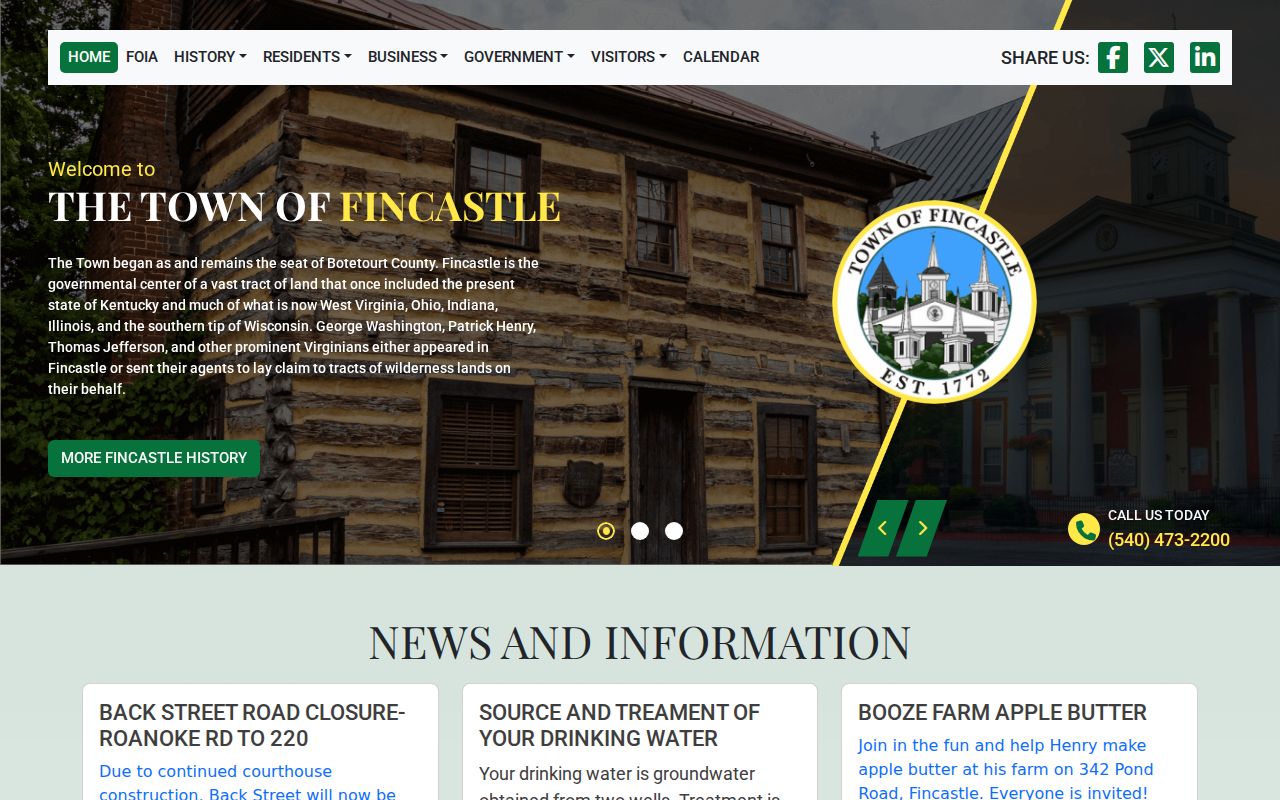Expand the History dropdown menu
1280x800 pixels.
[x=210, y=57]
